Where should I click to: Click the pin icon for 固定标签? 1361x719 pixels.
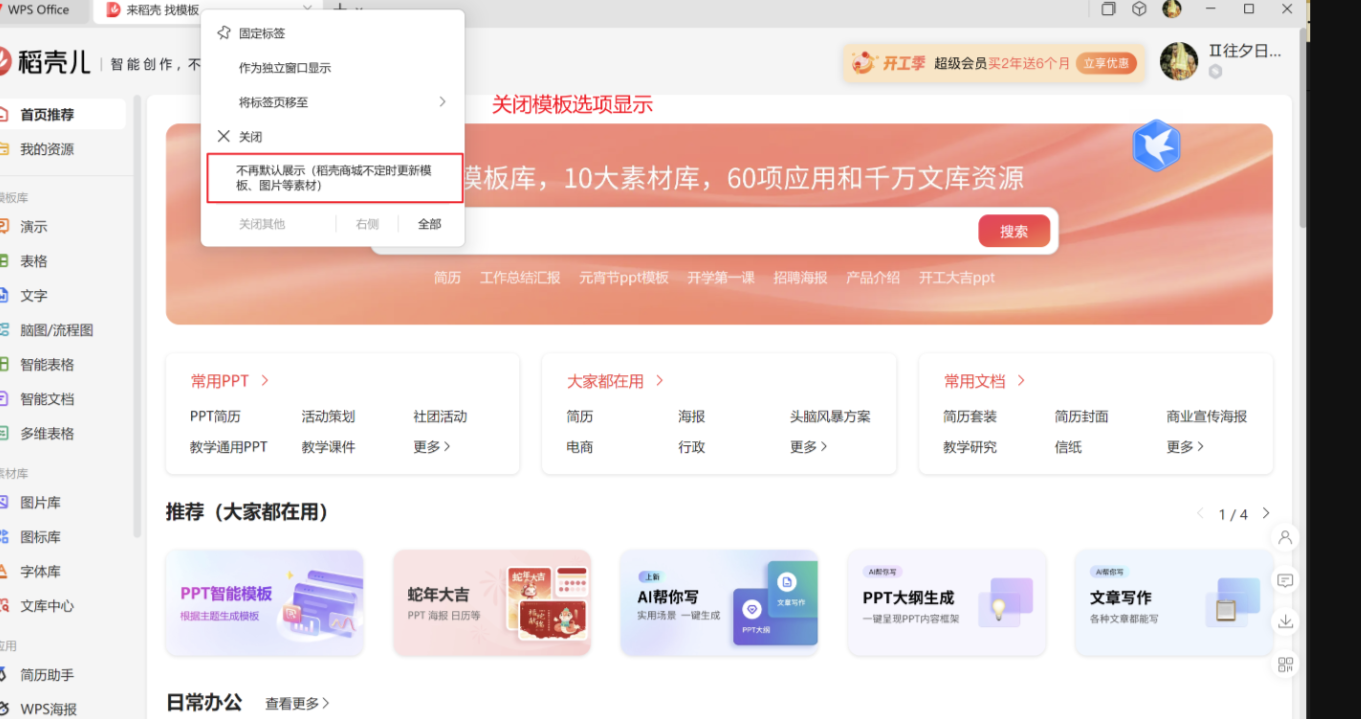[224, 33]
